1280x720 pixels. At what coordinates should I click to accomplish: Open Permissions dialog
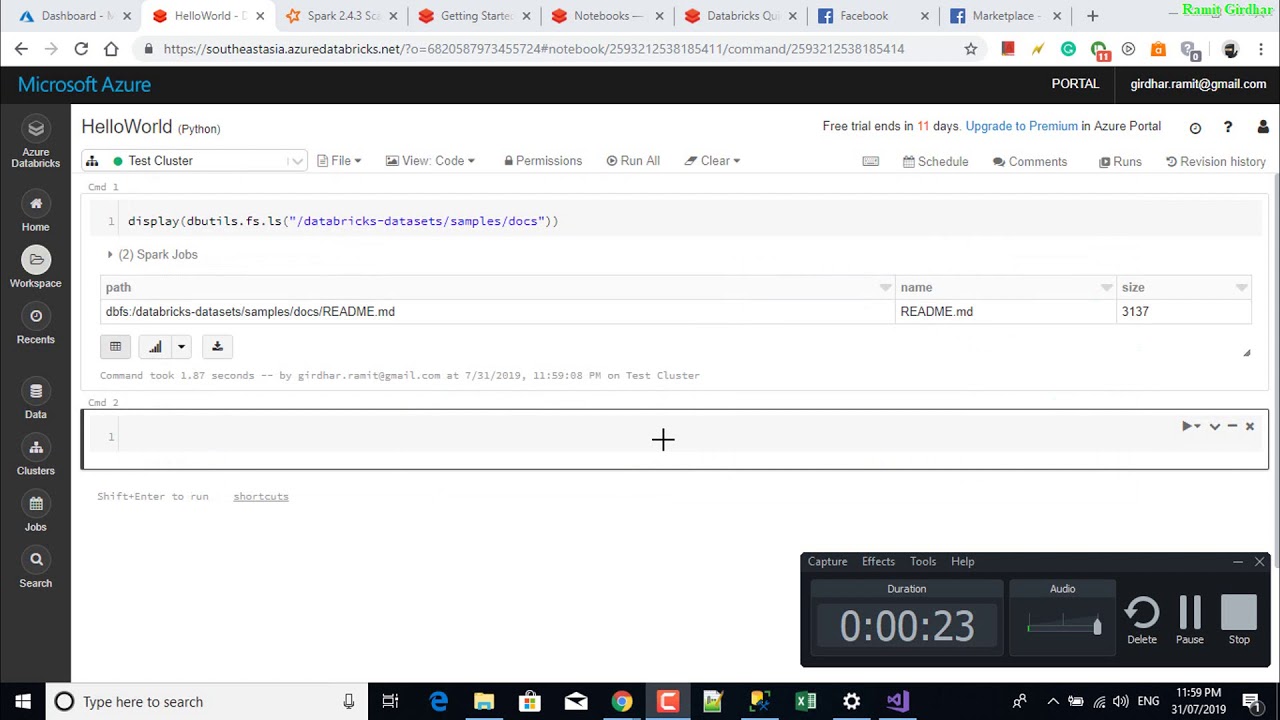click(543, 161)
